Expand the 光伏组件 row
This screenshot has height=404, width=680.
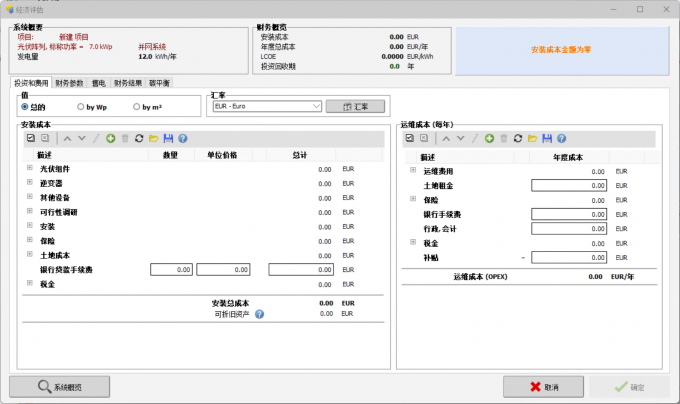click(29, 168)
